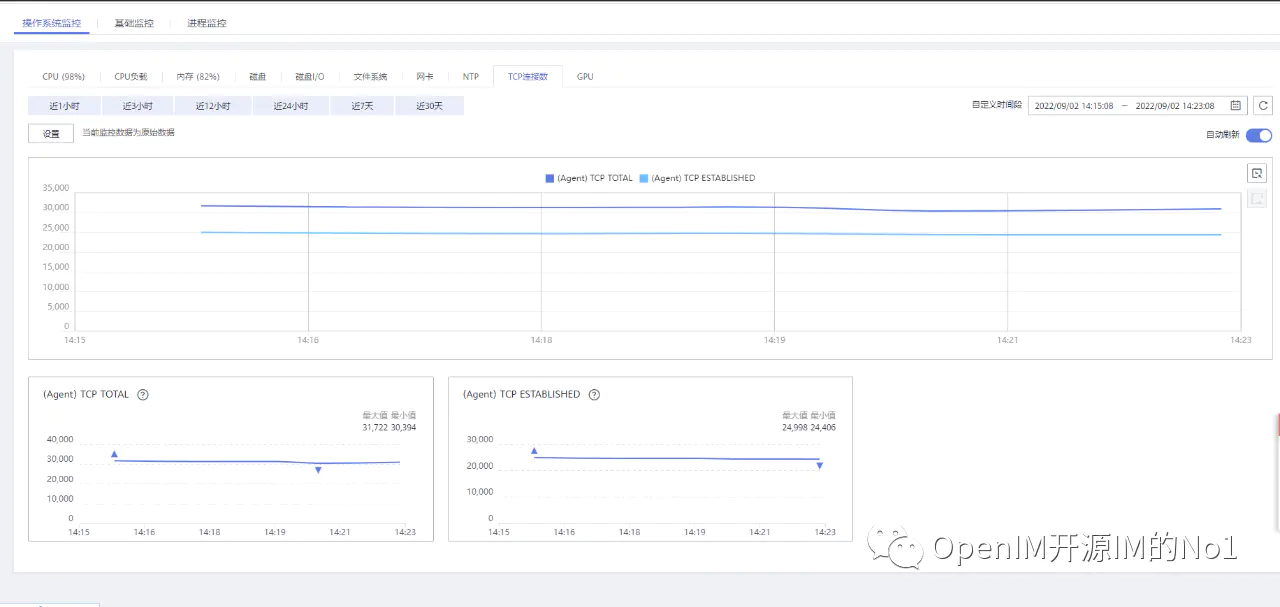
Task: Click the refresh icon beside date range
Action: pyautogui.click(x=1263, y=105)
